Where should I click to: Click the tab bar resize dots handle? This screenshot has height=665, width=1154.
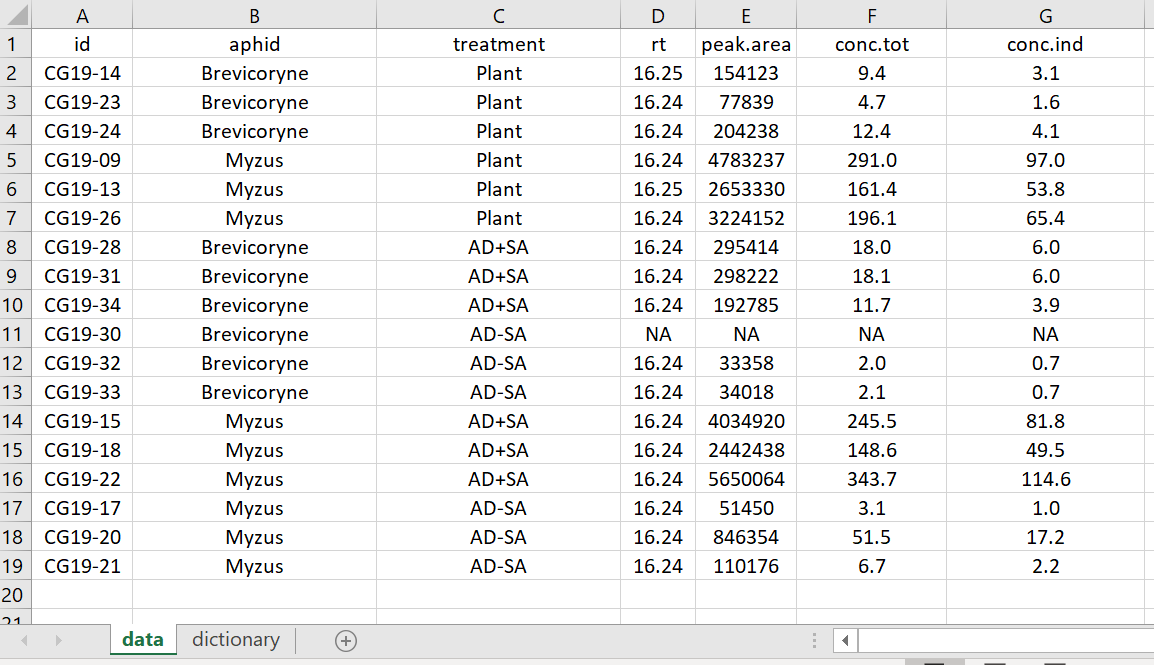(x=814, y=641)
